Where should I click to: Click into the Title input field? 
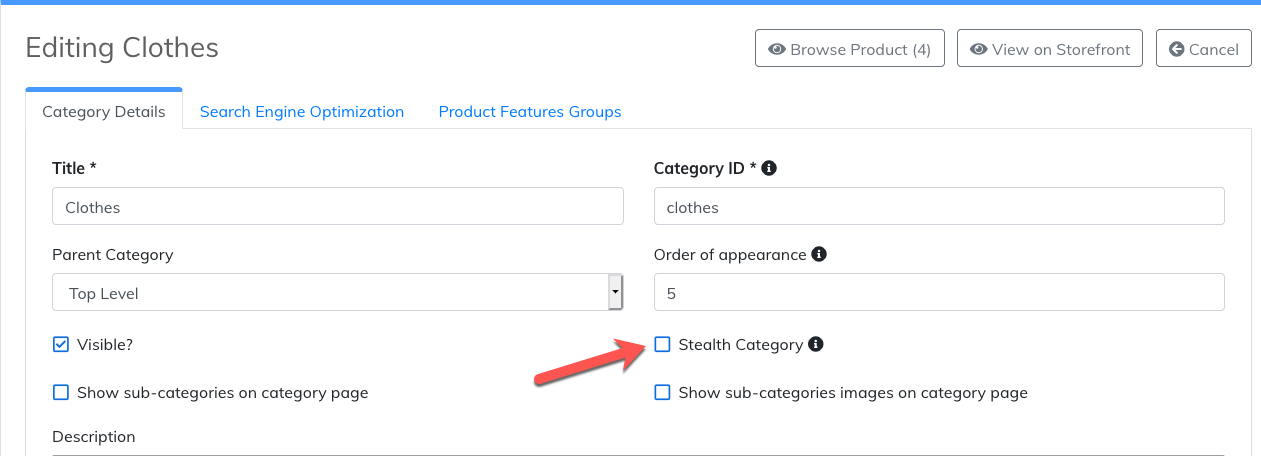click(x=338, y=207)
